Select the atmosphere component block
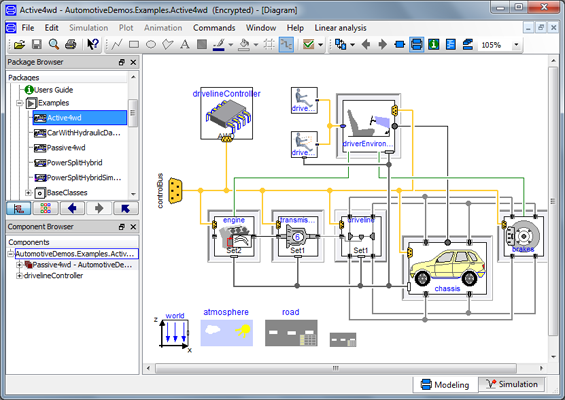Screen dimensions: 565x400 point(227,333)
